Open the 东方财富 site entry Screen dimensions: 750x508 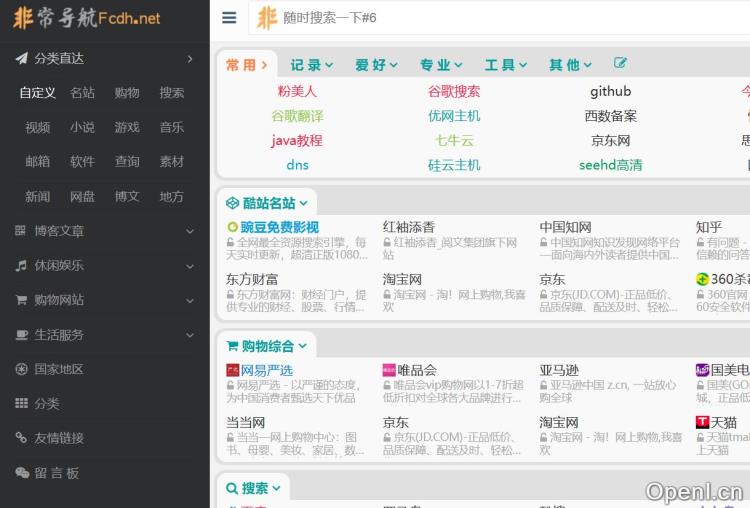pyautogui.click(x=252, y=279)
